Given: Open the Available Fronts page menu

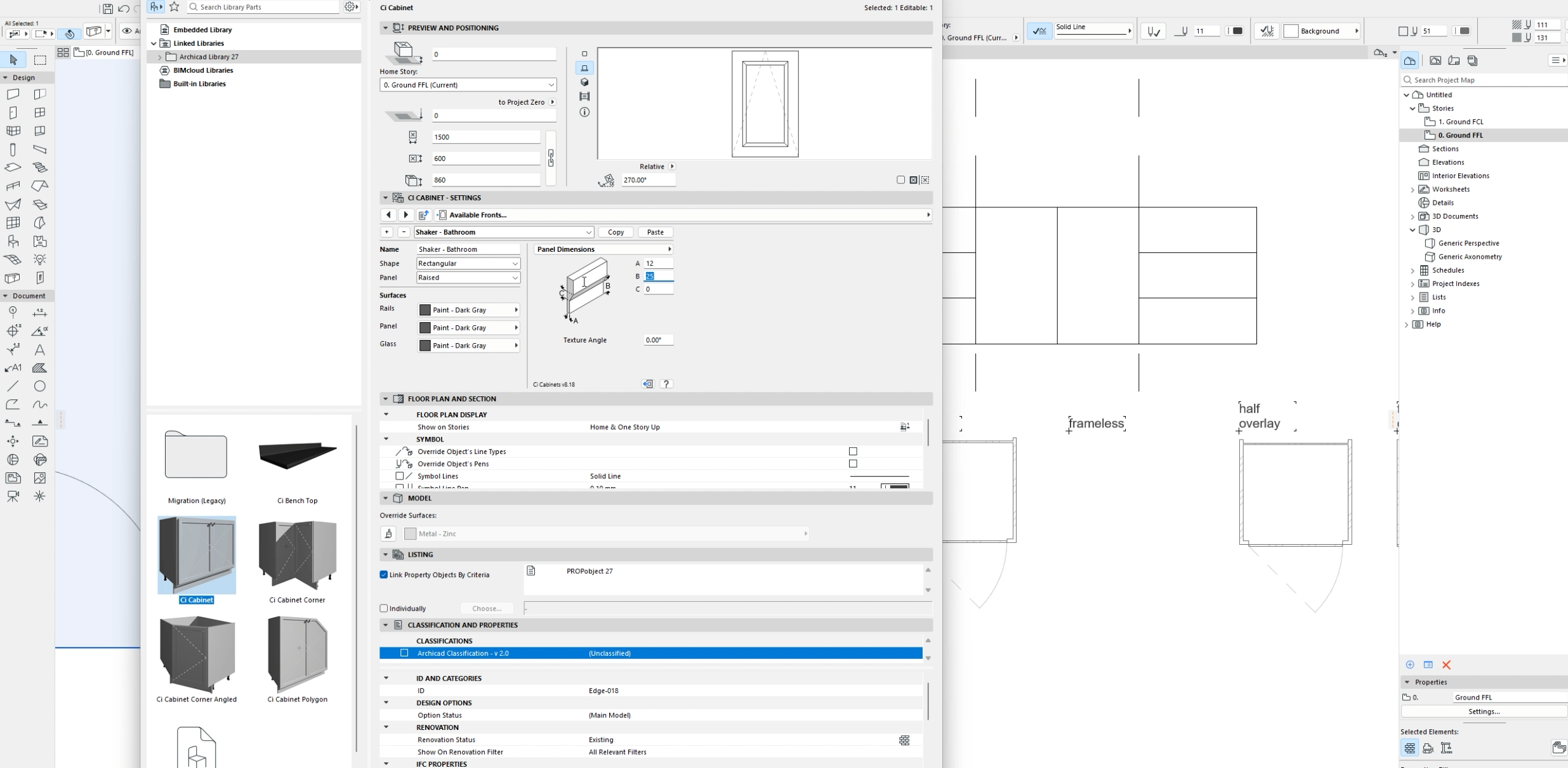Looking at the screenshot, I should click(684, 215).
